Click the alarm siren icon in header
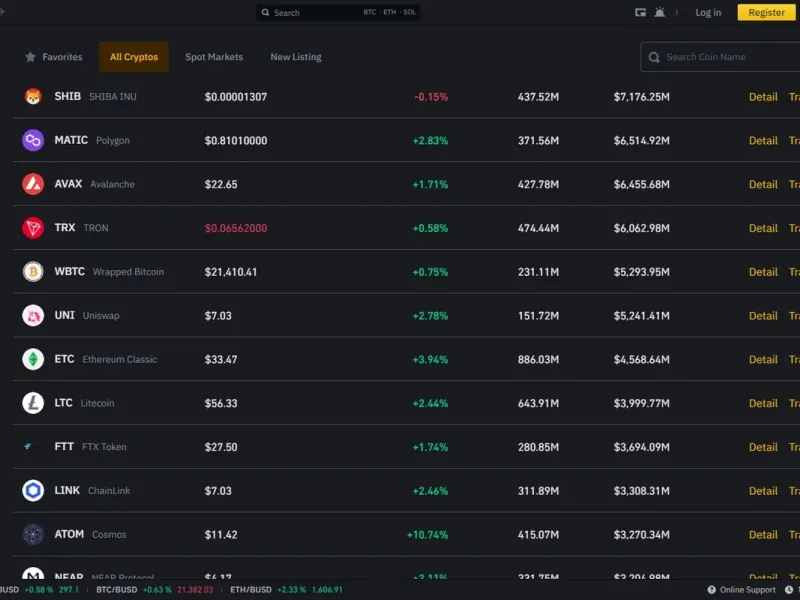This screenshot has height=600, width=800. [659, 13]
